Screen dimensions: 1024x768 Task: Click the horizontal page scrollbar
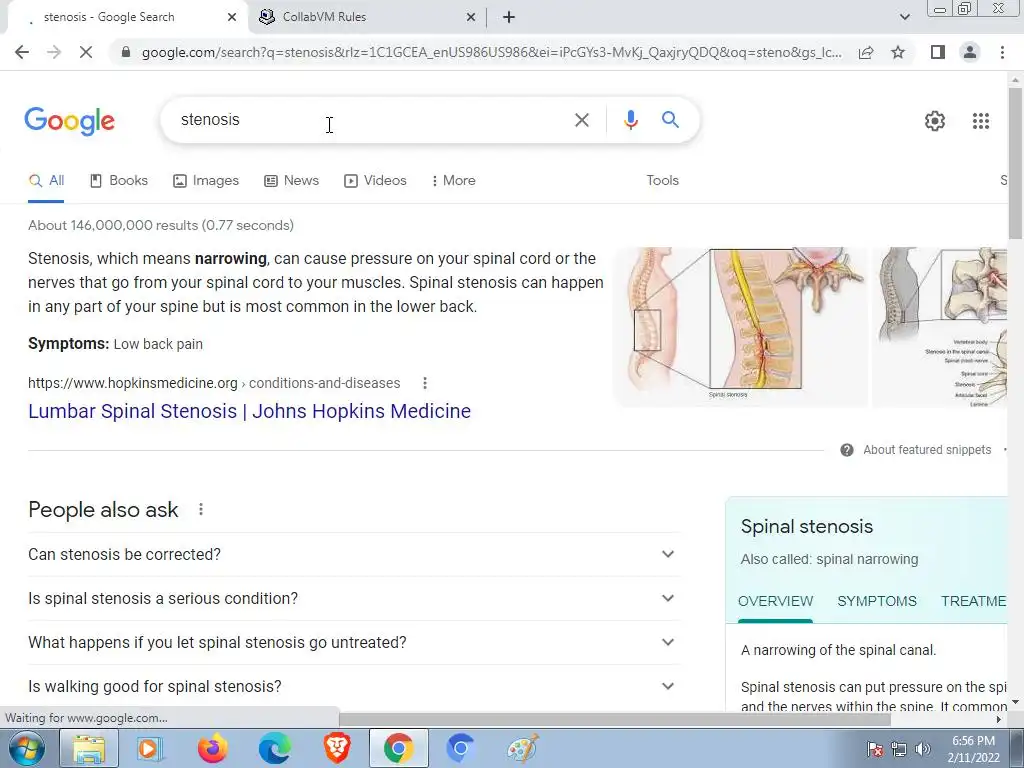pos(614,719)
